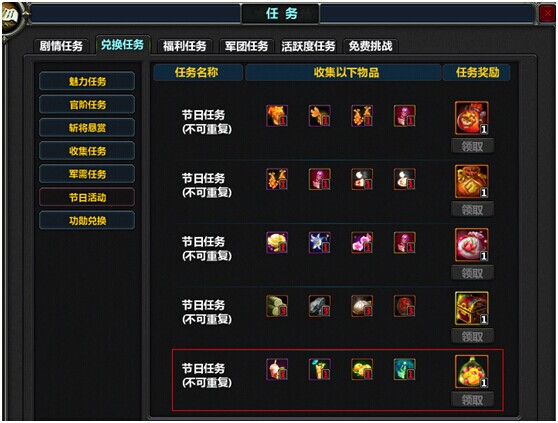Select the green fruit bag reward icon
This screenshot has width=558, height=423.
pos(472,371)
